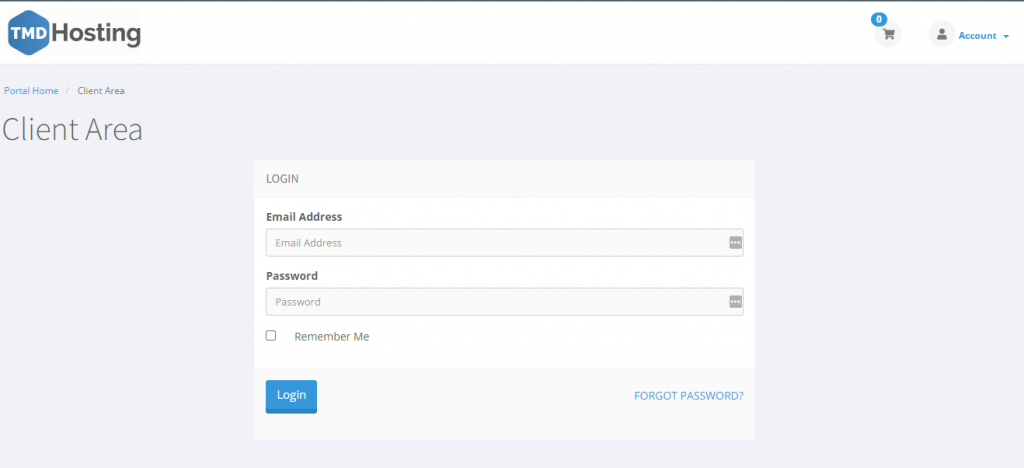
Task: Expand the Account dropdown menu
Action: pos(977,36)
